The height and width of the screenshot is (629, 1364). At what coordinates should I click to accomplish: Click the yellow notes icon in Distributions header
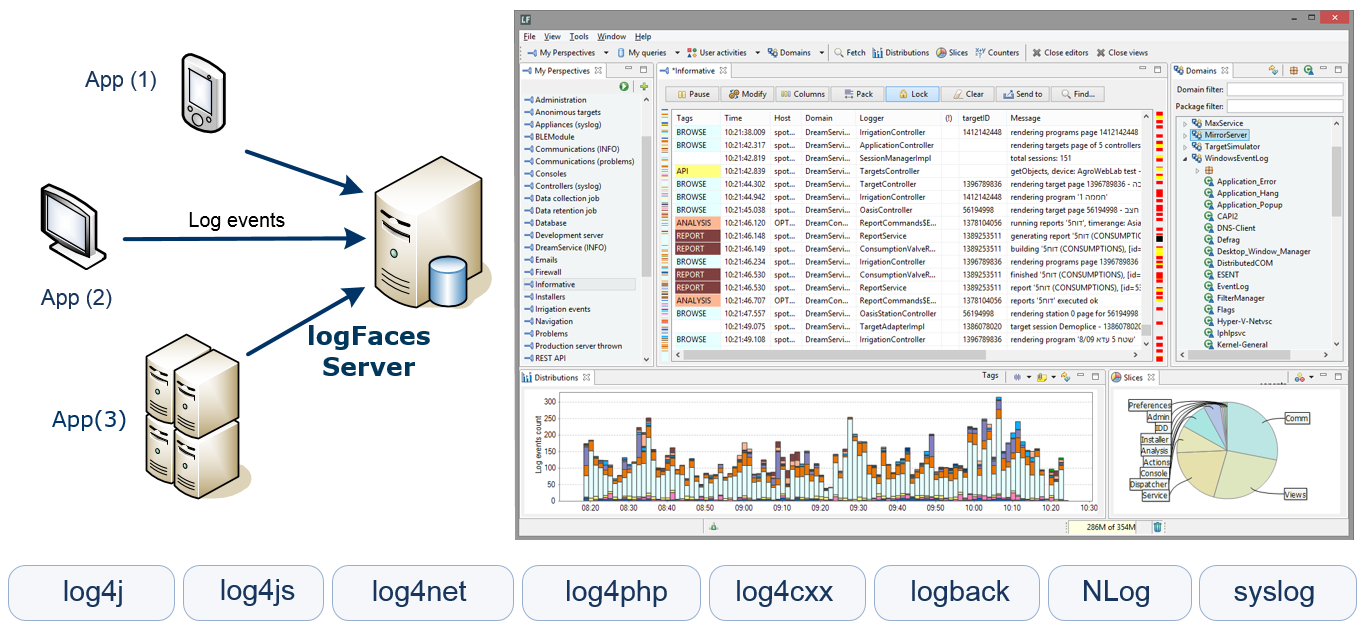click(x=1041, y=377)
